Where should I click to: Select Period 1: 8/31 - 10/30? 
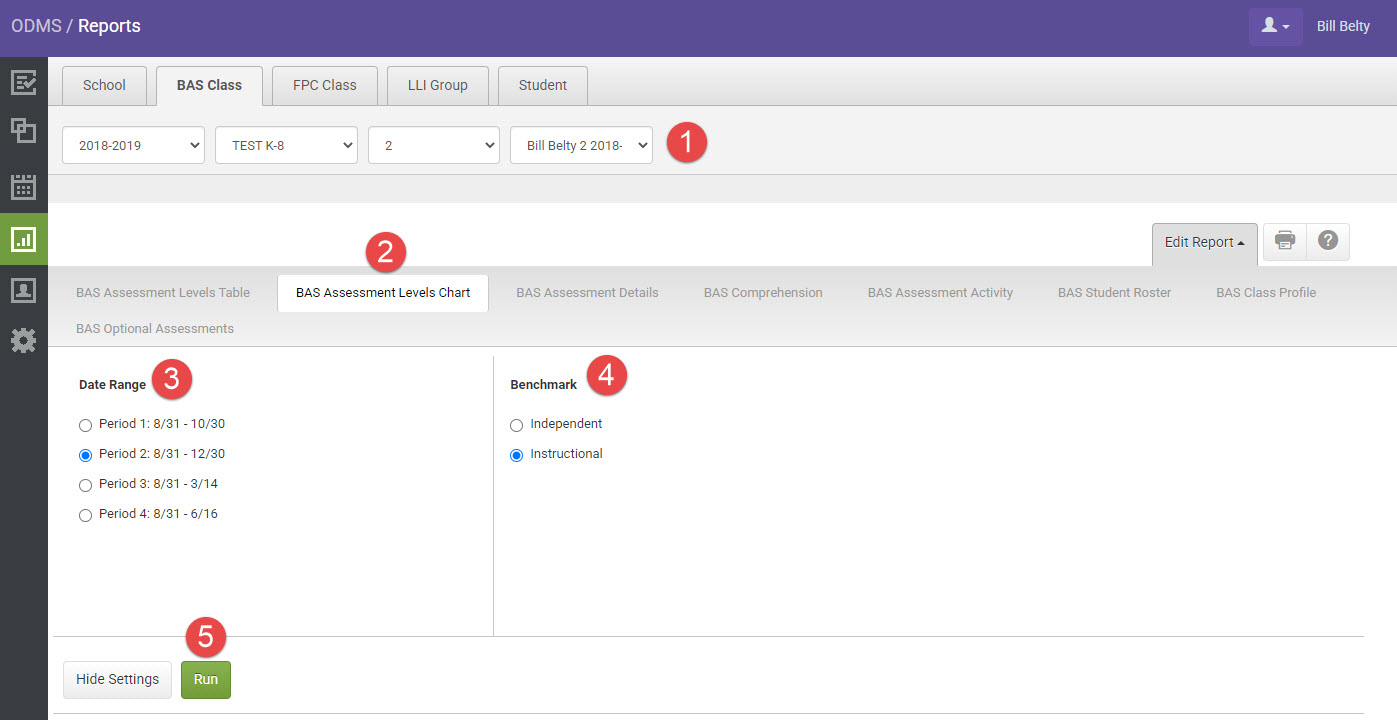(85, 425)
